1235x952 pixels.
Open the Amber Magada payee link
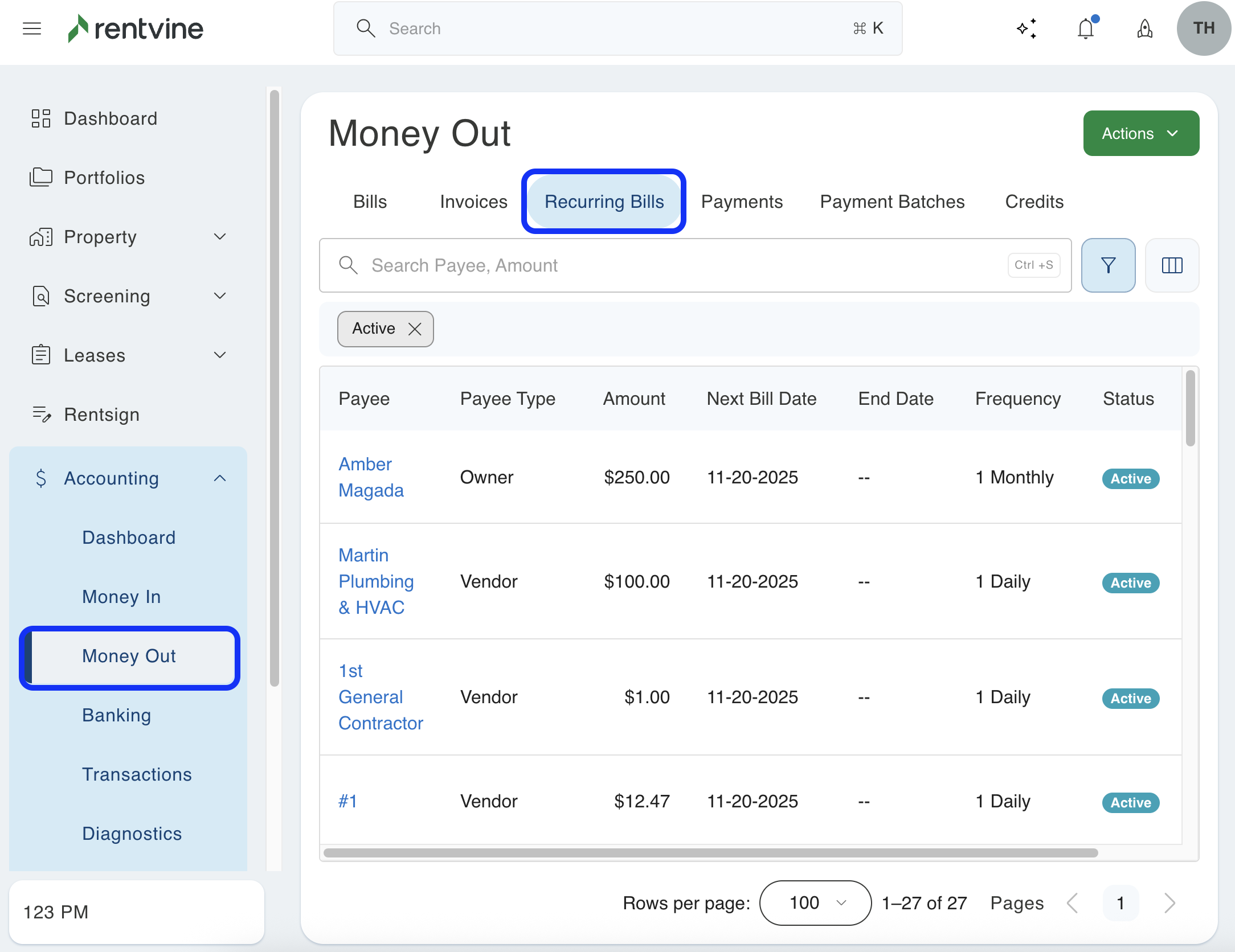[370, 477]
